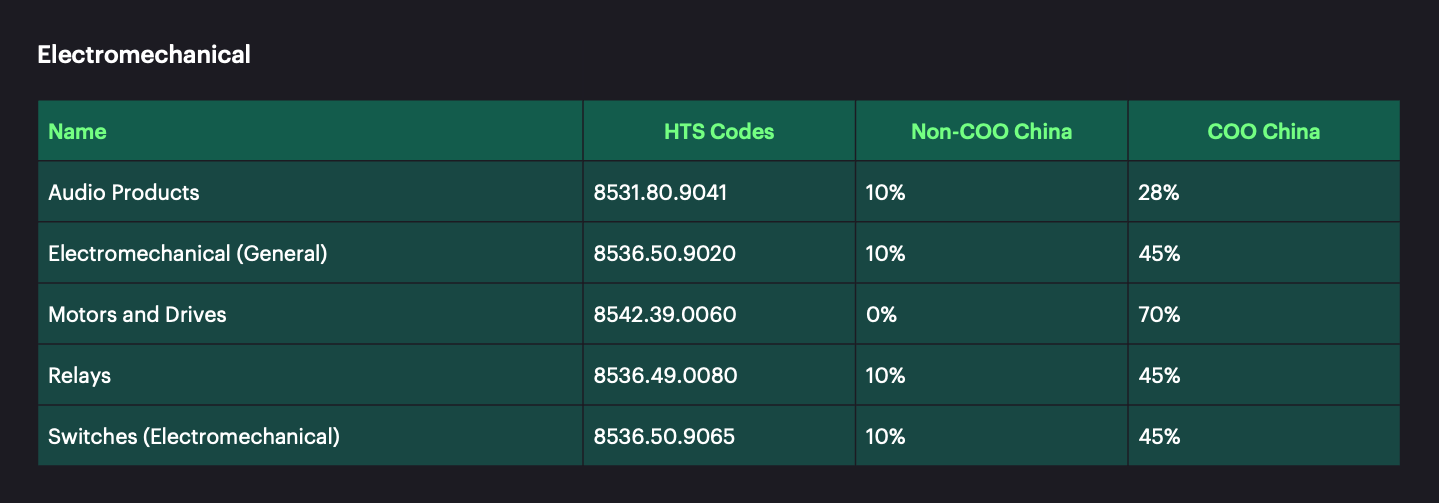The width and height of the screenshot is (1439, 503).
Task: Select the Non-COO China column header
Action: [991, 131]
